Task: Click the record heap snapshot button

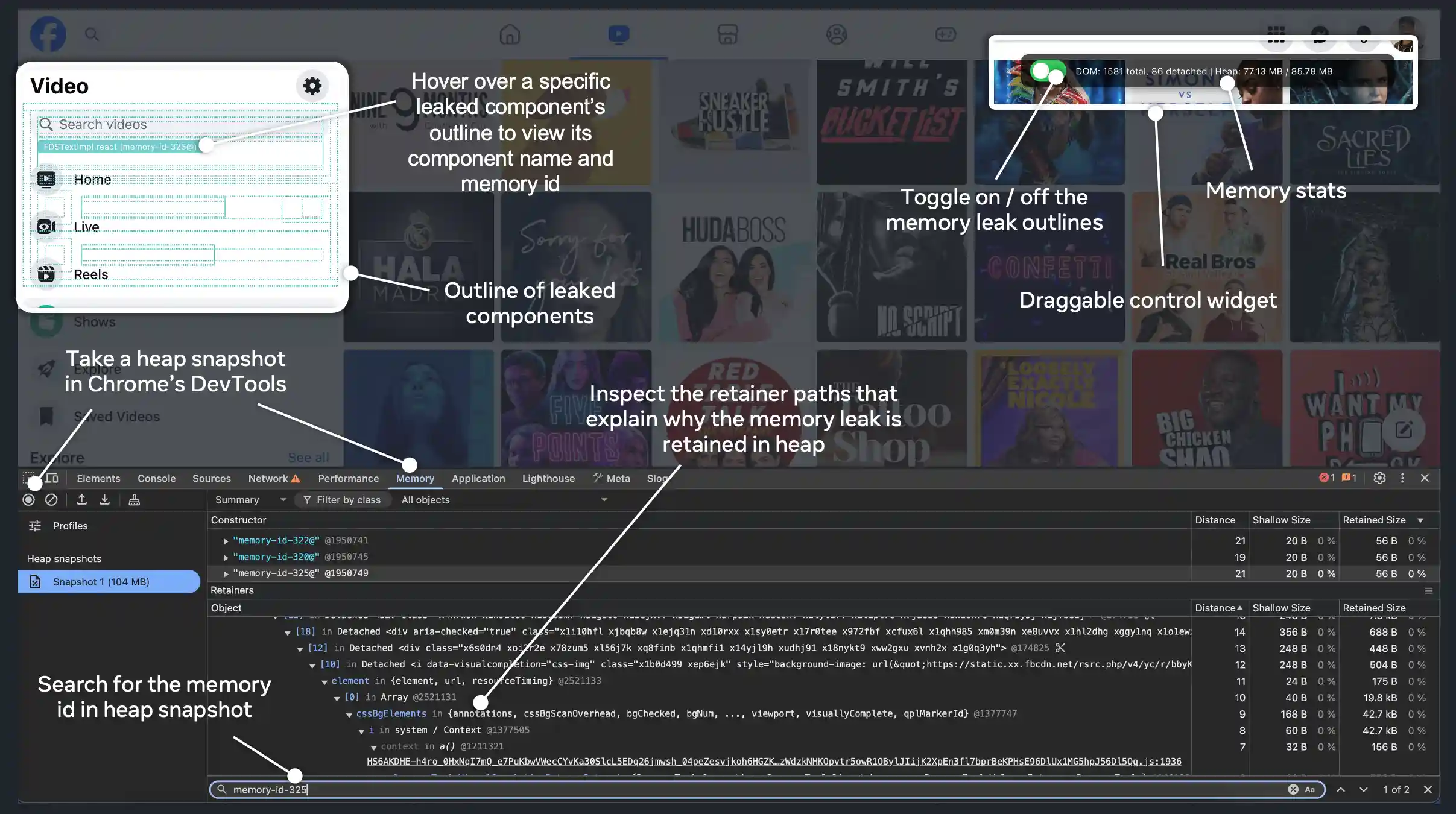Action: (28, 499)
